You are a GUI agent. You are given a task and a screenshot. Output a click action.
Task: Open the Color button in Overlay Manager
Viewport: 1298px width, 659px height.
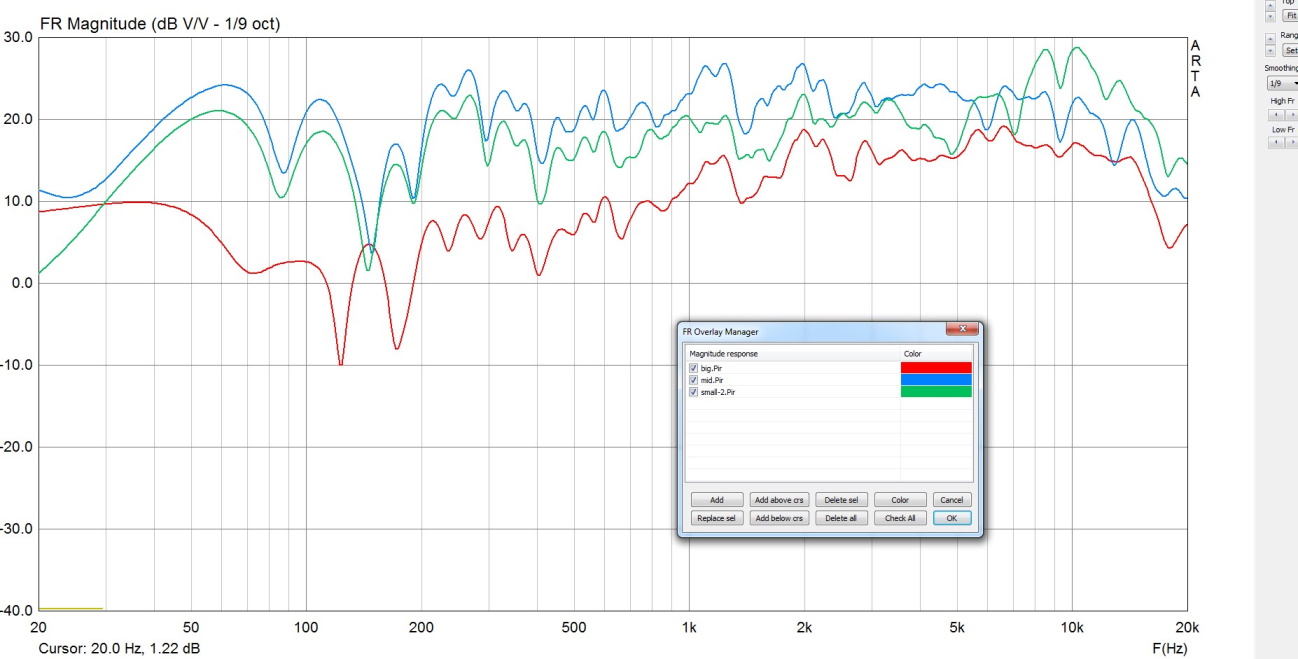(x=900, y=500)
